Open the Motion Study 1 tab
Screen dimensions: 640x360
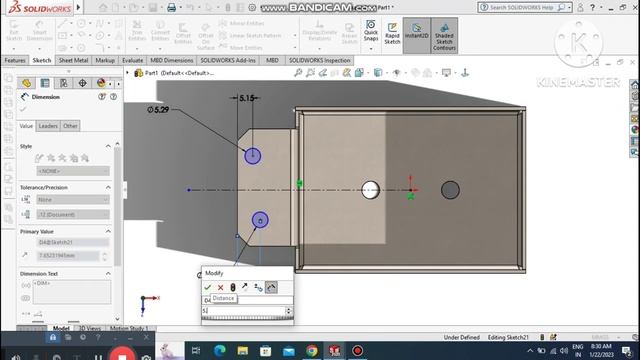point(129,328)
